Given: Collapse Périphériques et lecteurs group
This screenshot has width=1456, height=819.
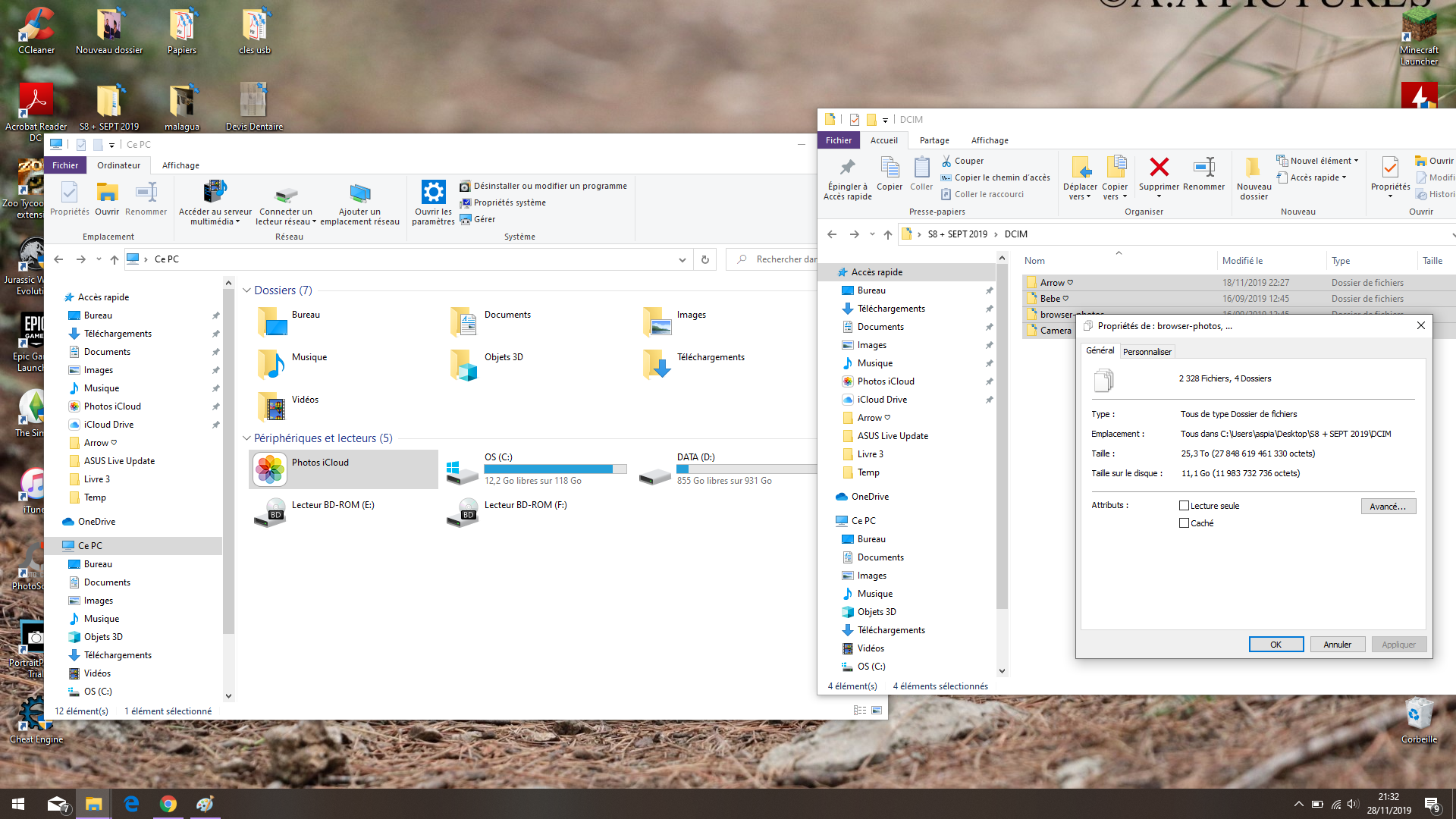Looking at the screenshot, I should [x=246, y=438].
